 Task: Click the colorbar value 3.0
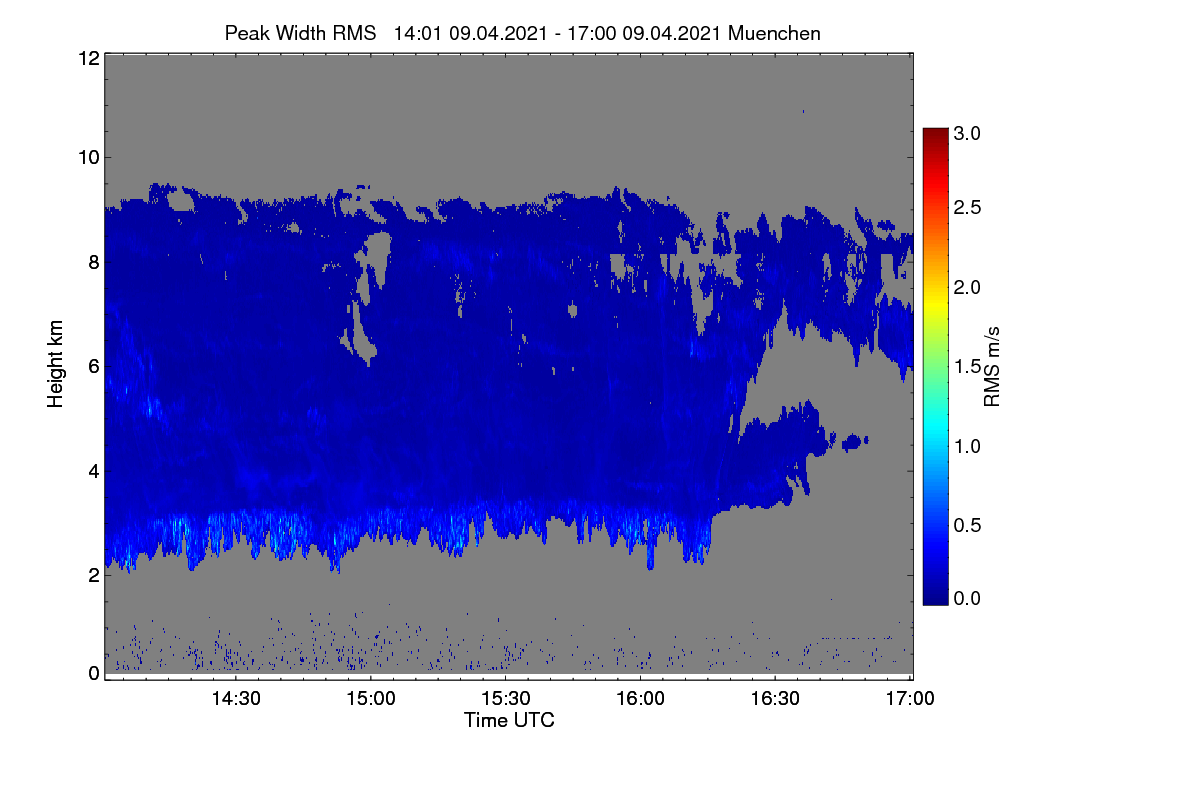[x=968, y=132]
